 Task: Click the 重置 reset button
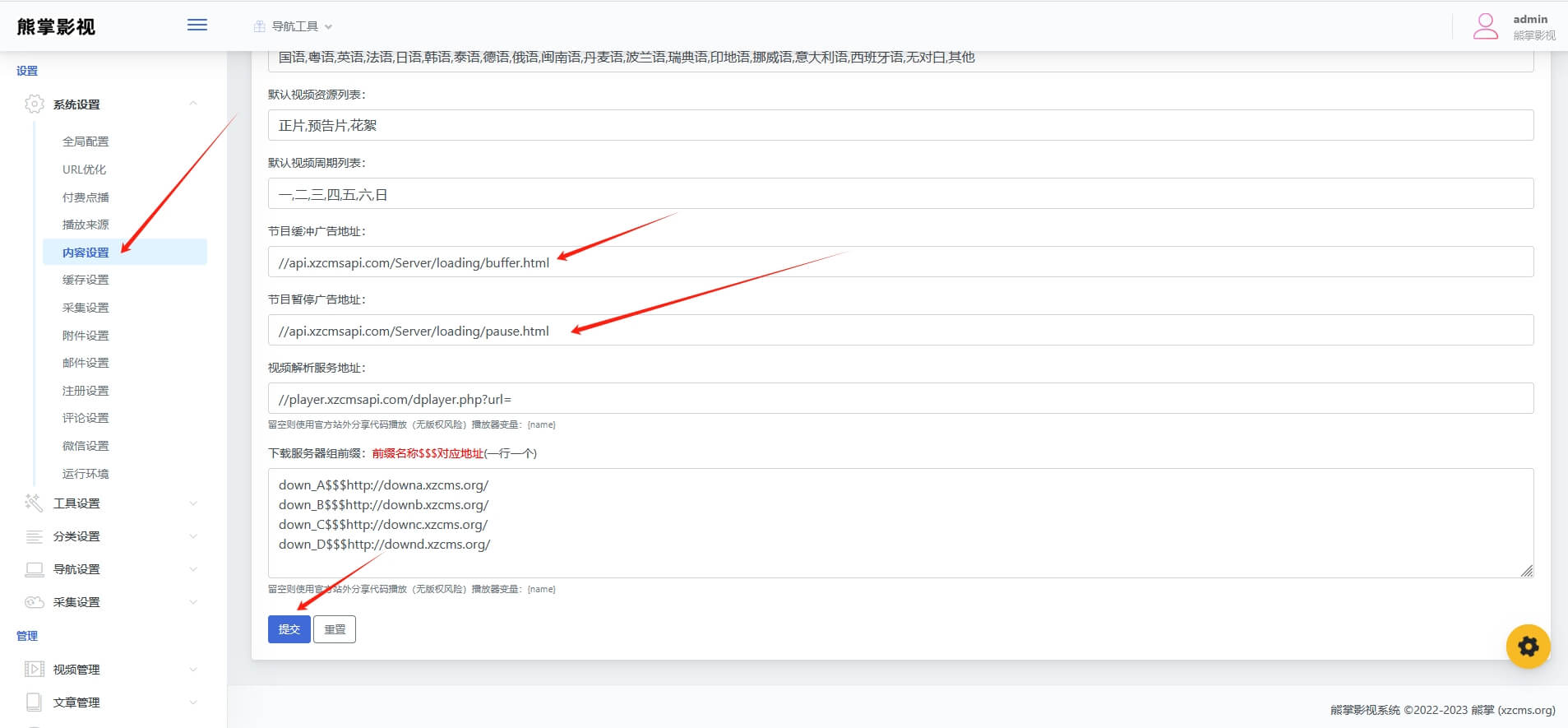click(x=335, y=629)
